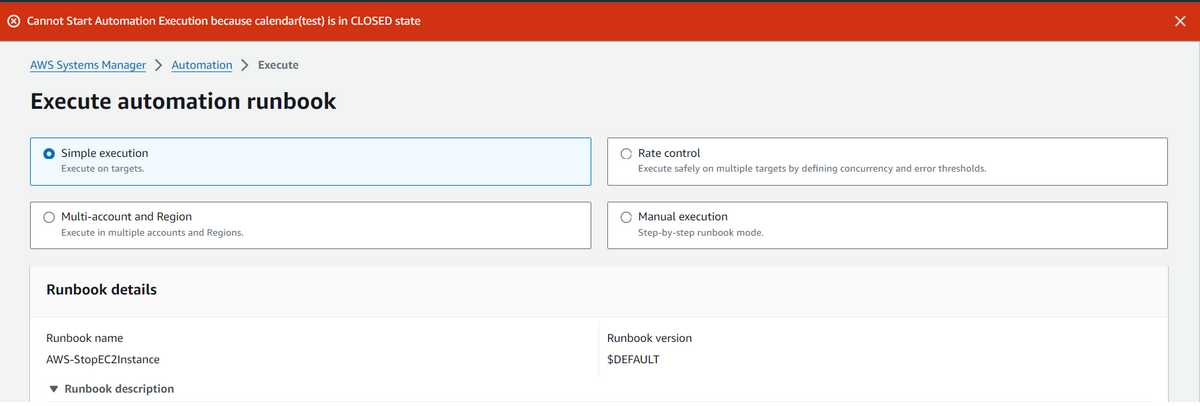The height and width of the screenshot is (406, 1200).
Task: Select the Multi-account and Region radio option
Action: 49,217
